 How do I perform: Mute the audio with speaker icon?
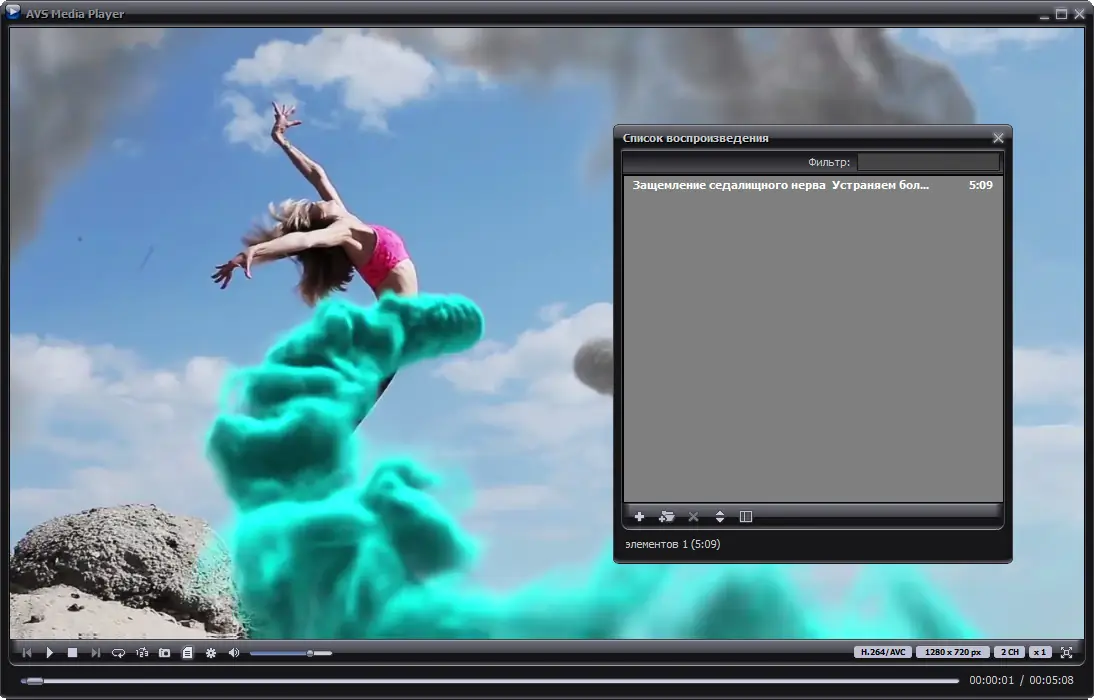coord(234,653)
